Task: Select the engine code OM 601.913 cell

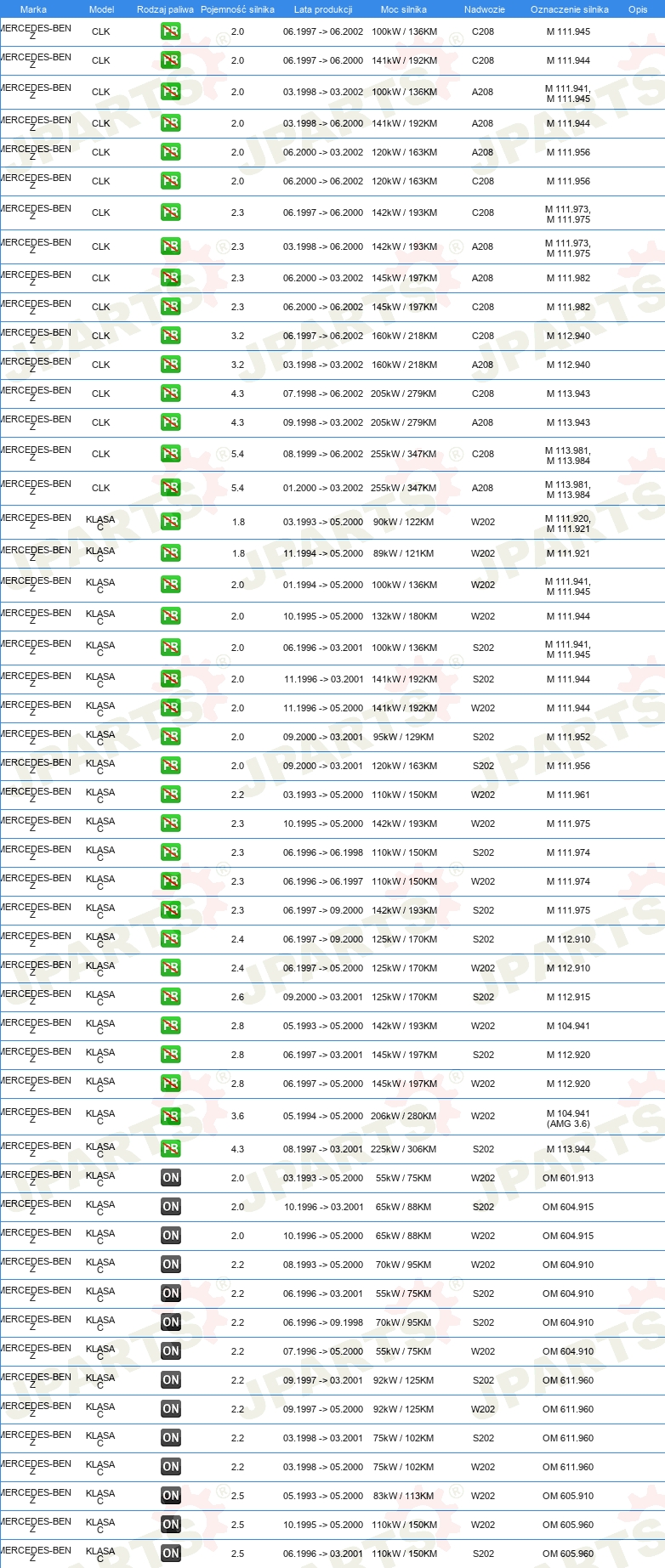Action: pos(568,1178)
